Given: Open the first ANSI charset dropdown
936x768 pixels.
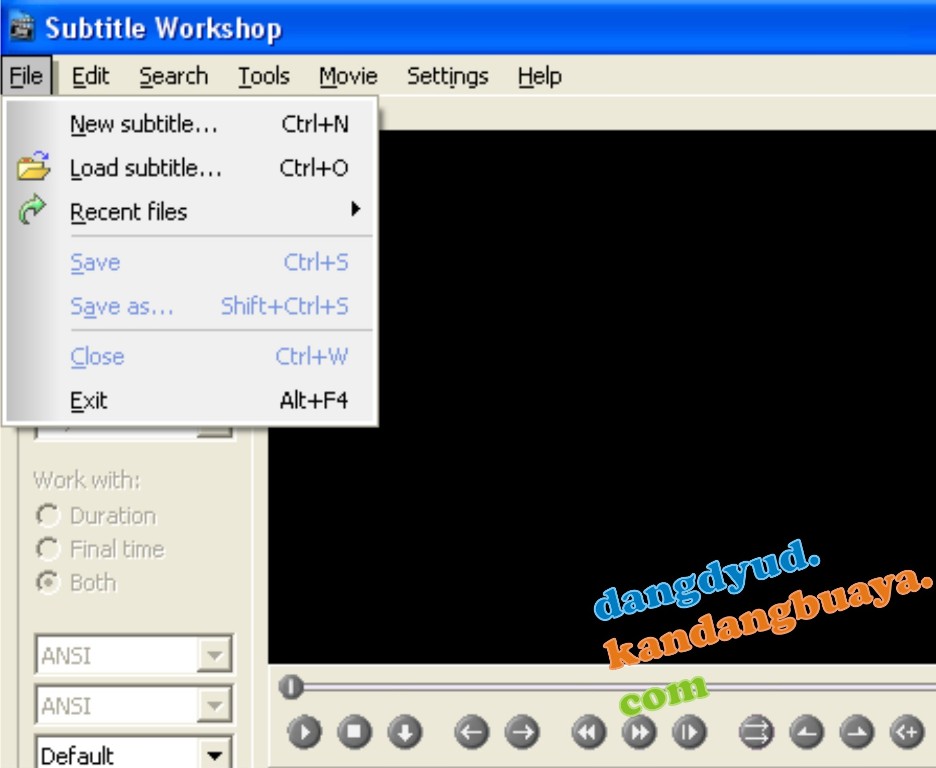Looking at the screenshot, I should click(214, 655).
